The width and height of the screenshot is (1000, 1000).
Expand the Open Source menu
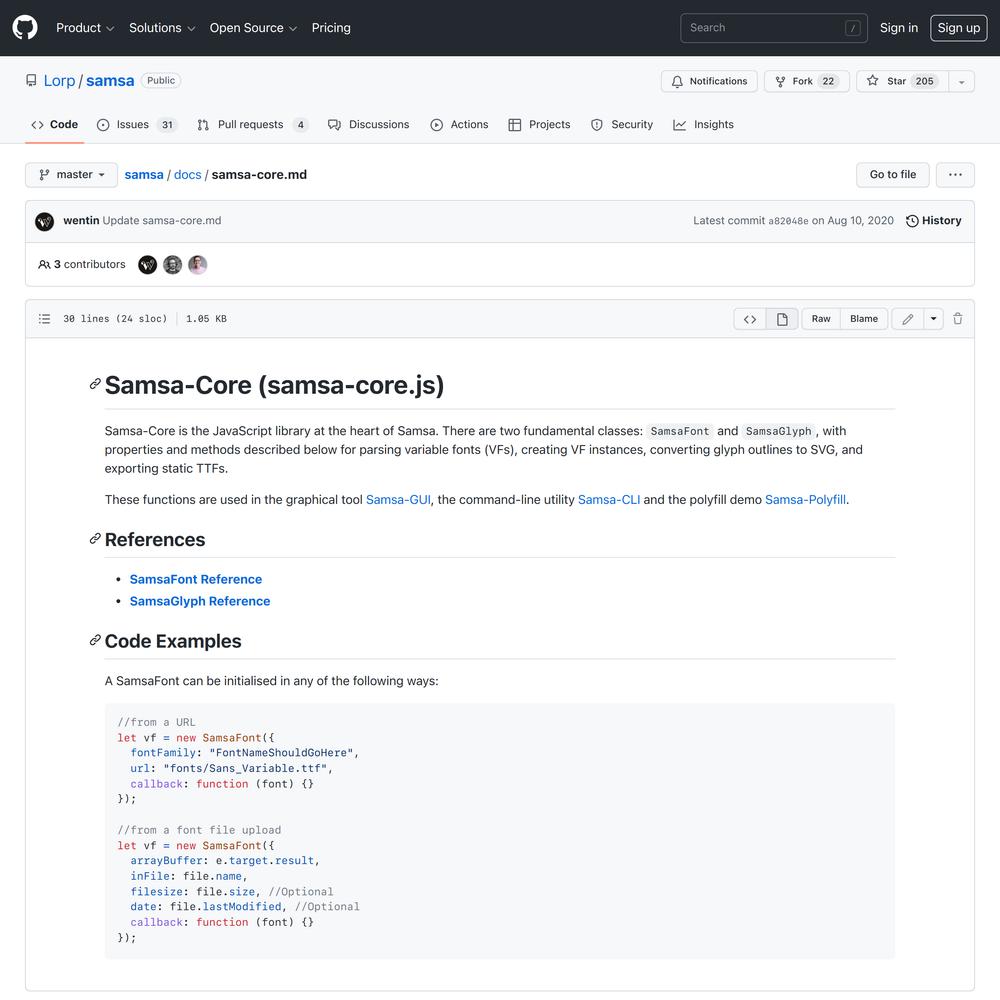pos(253,28)
